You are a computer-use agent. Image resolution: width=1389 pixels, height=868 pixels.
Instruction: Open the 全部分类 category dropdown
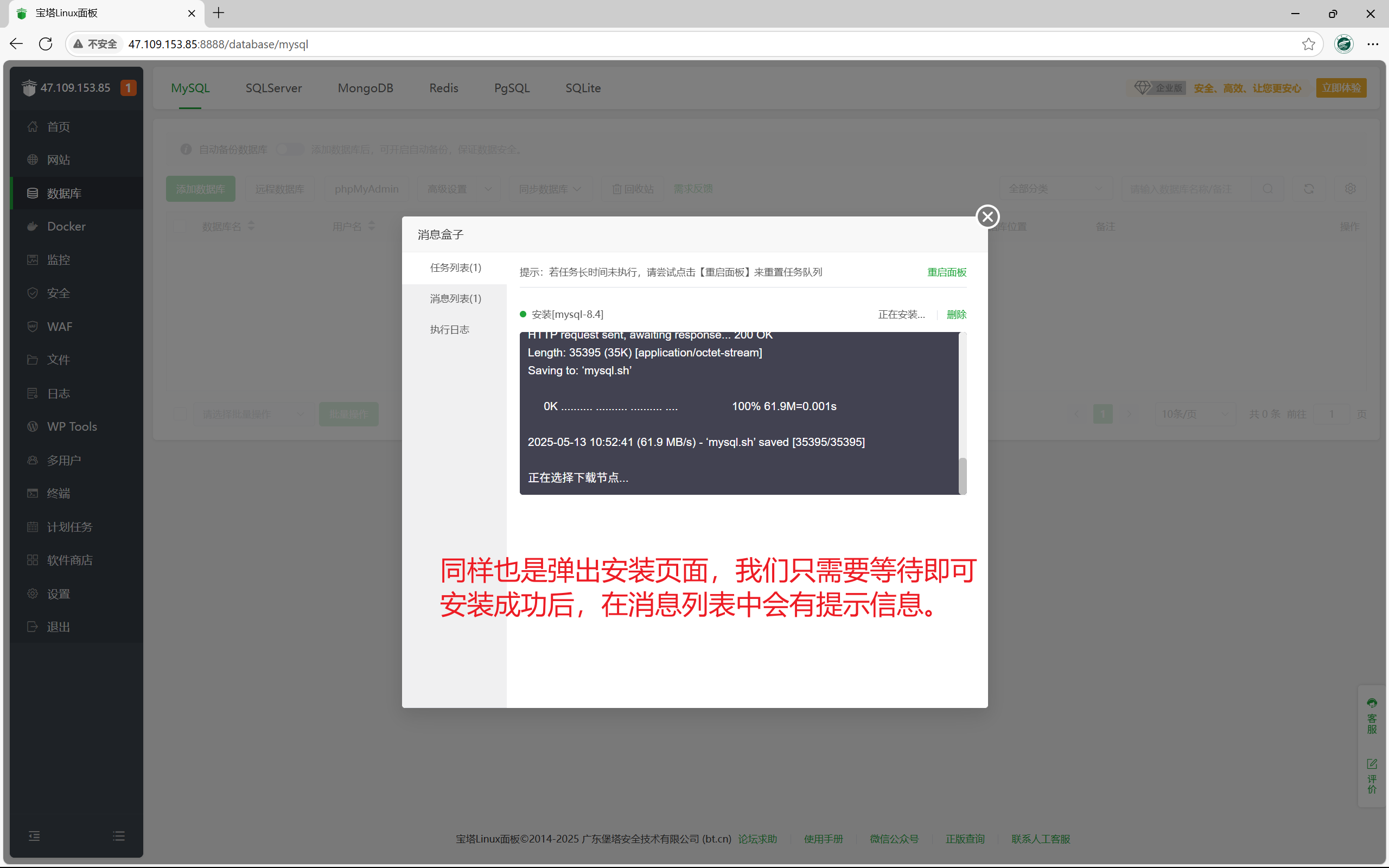pos(1055,189)
